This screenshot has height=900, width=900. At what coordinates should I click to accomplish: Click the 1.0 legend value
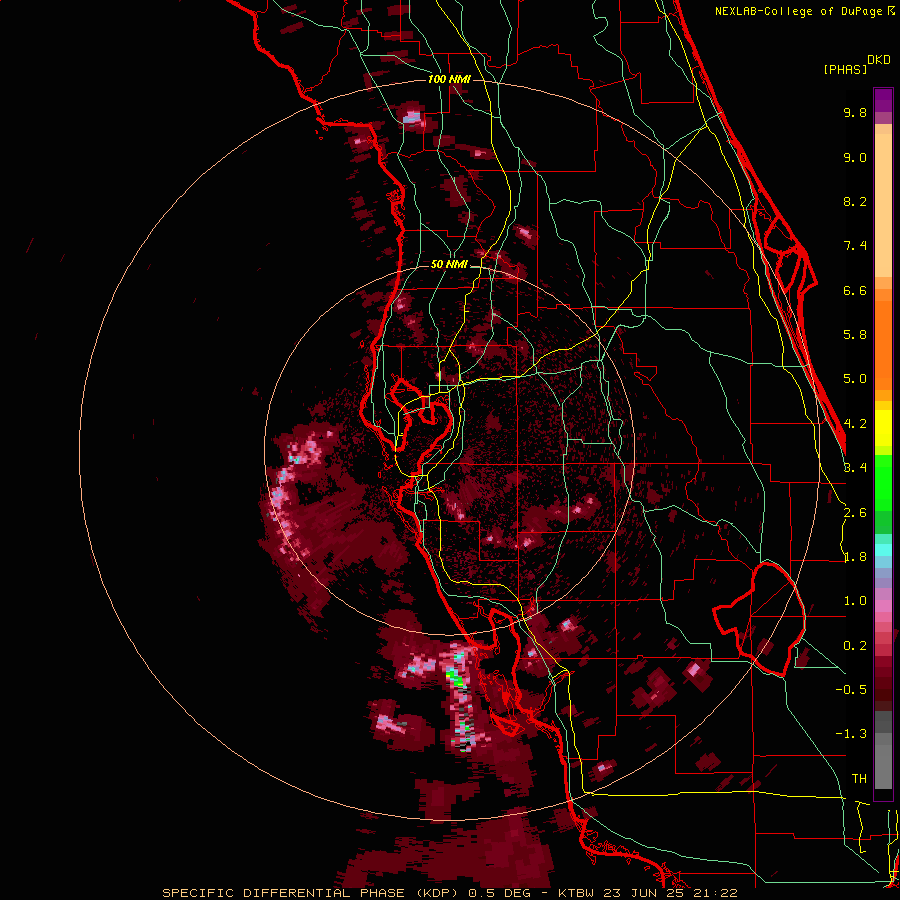(x=855, y=601)
